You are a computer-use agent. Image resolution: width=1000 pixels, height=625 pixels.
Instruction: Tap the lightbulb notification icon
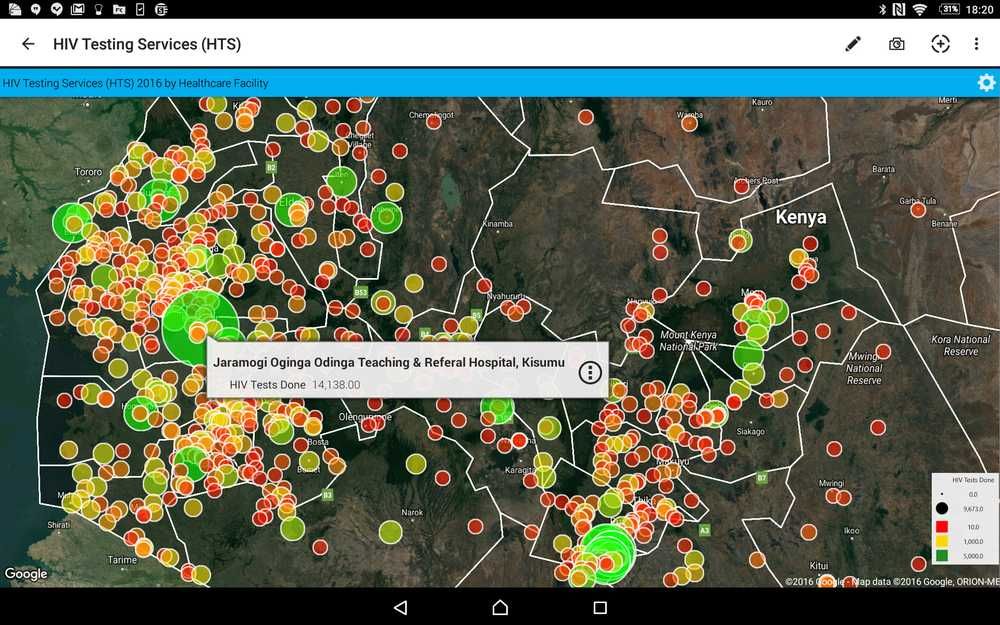(98, 9)
